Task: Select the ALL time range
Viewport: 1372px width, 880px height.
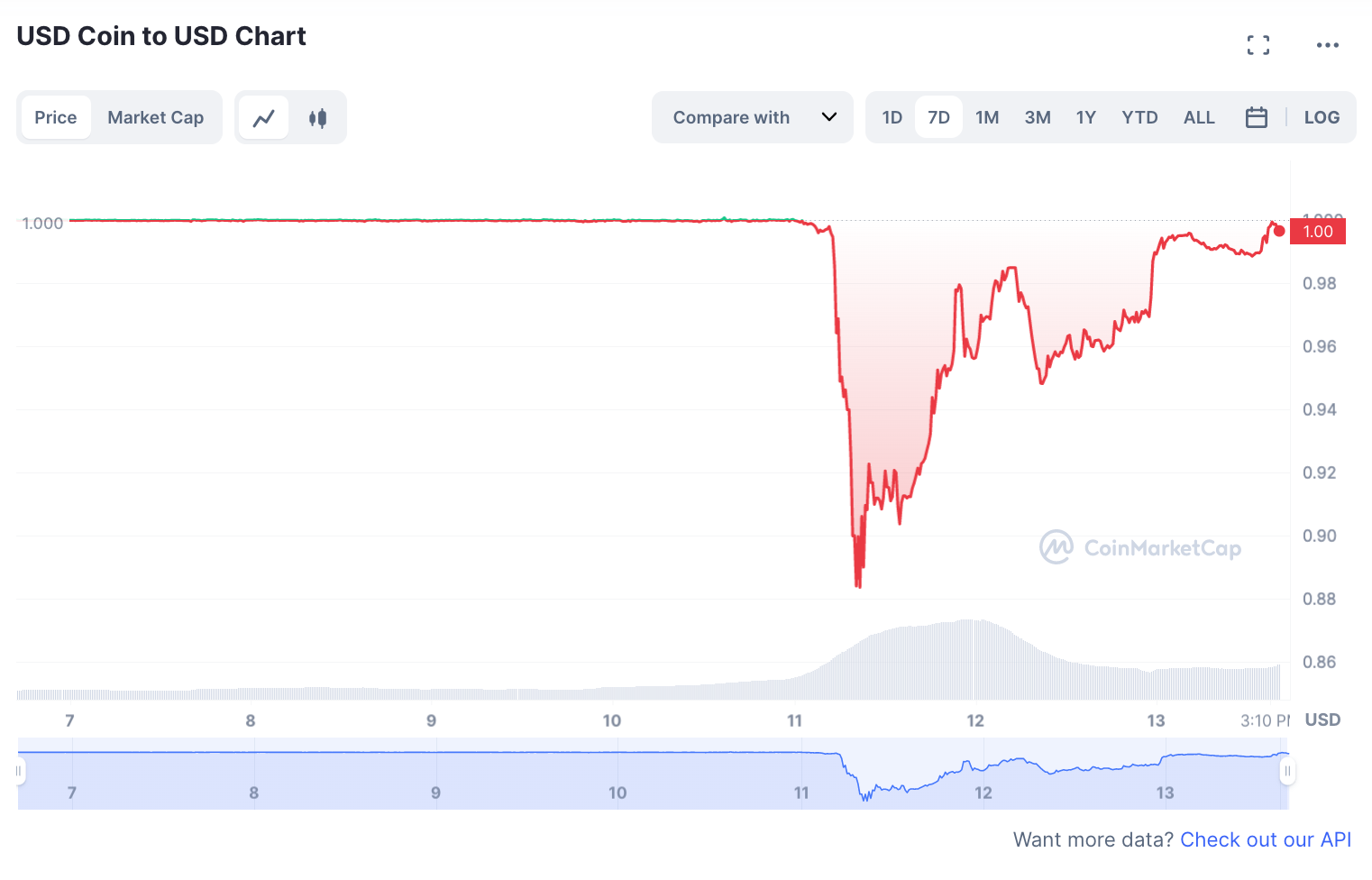Action: pyautogui.click(x=1199, y=117)
